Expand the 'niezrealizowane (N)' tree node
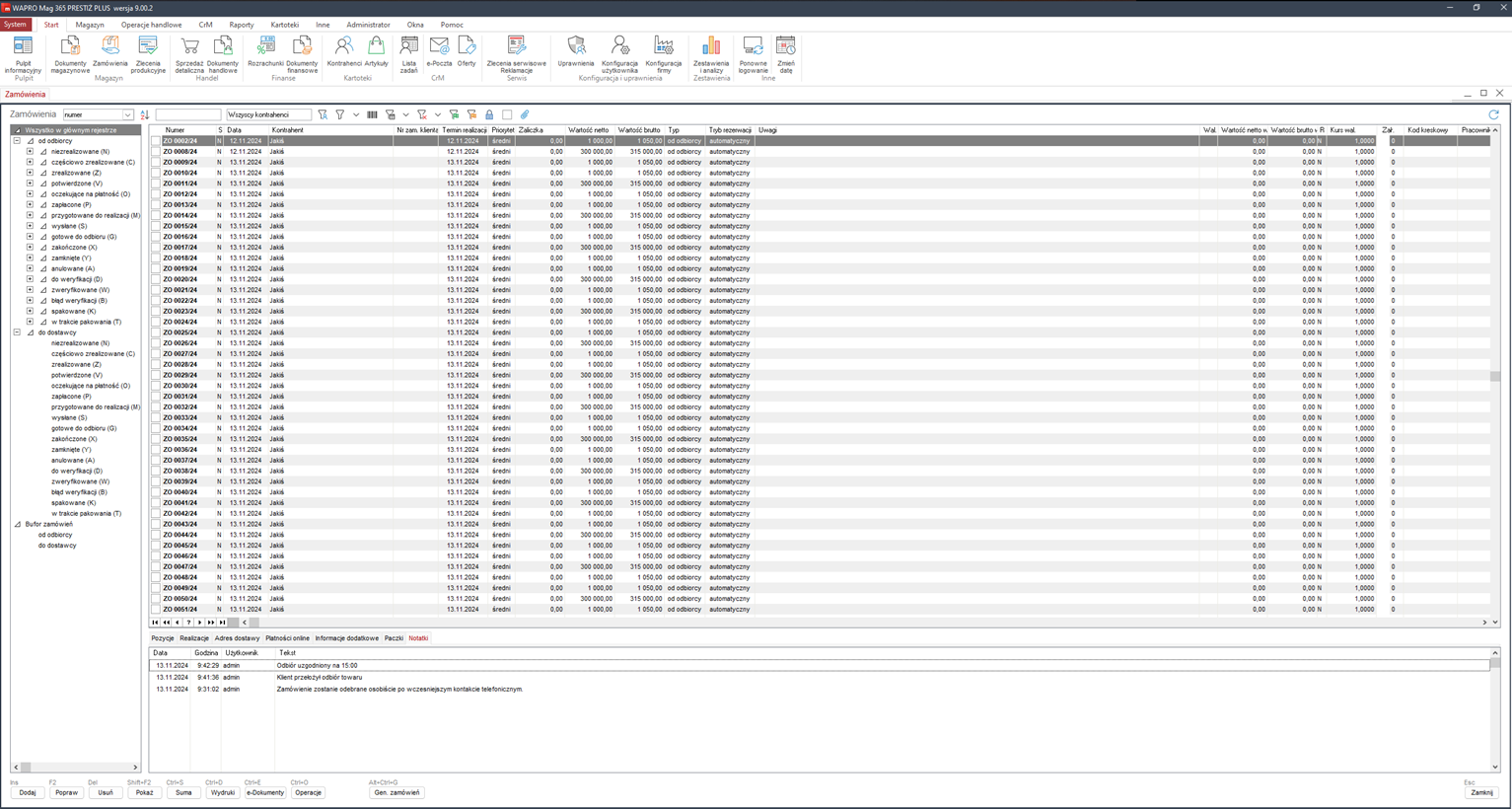Viewport: 1512px width, 809px height. pos(30,152)
